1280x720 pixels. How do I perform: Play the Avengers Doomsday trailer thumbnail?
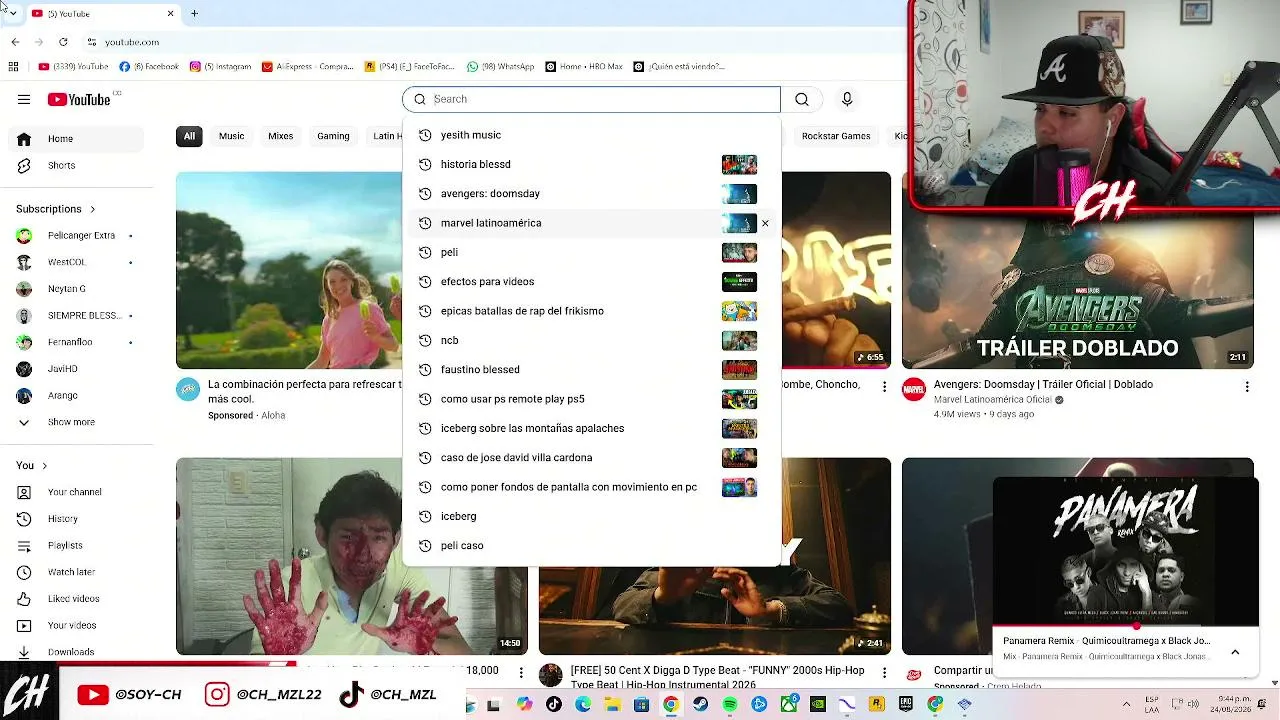pyautogui.click(x=1077, y=270)
